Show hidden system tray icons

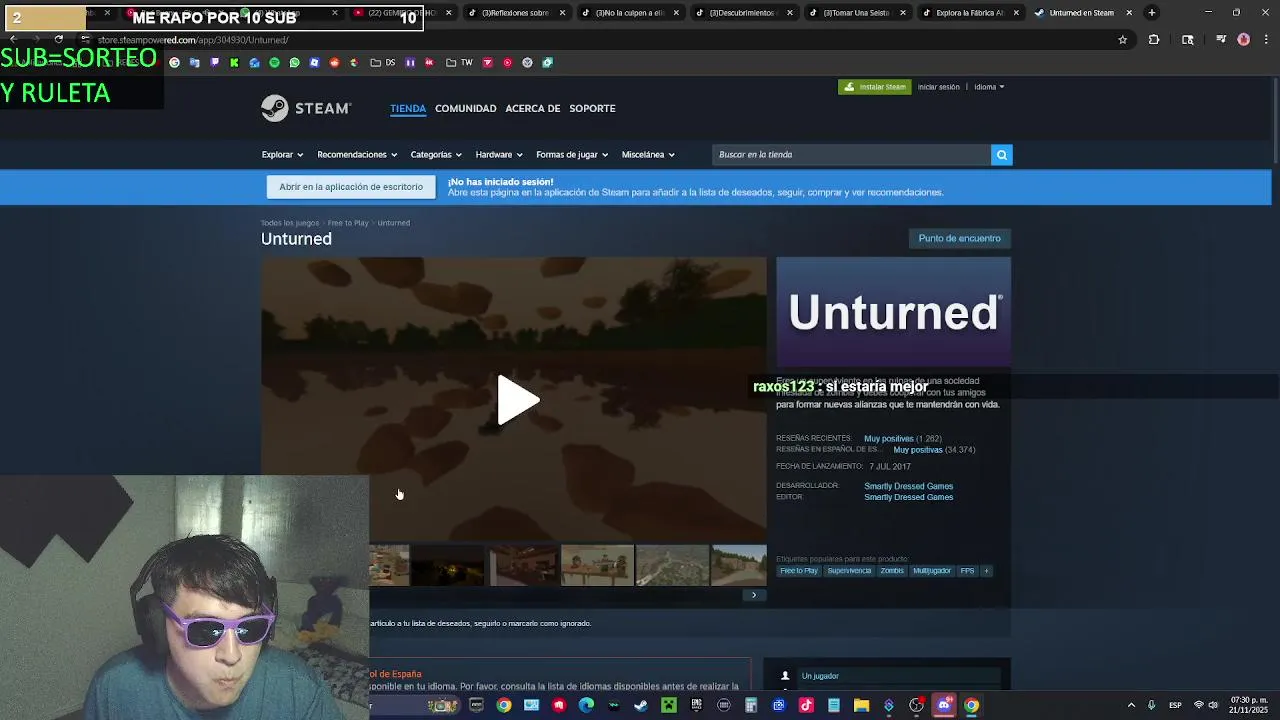[x=1131, y=705]
